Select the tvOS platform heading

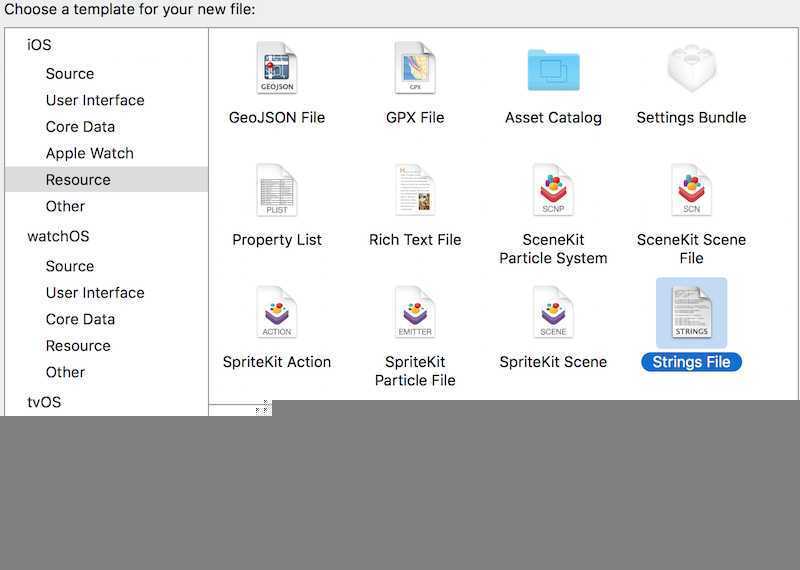tap(44, 402)
